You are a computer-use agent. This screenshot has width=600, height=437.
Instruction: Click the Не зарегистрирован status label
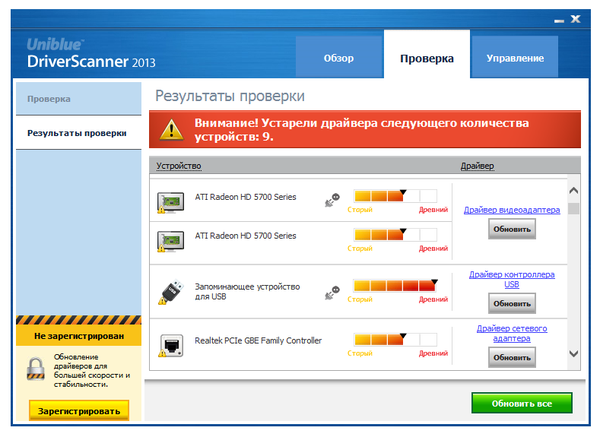[79, 336]
